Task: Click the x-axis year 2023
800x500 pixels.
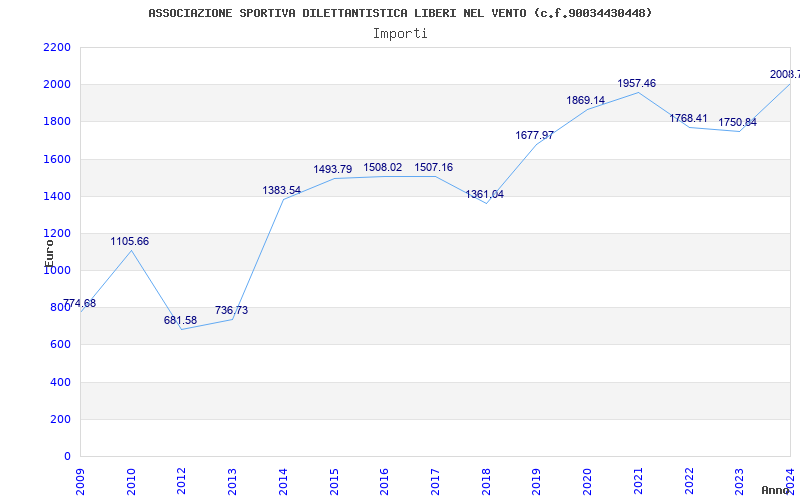Action: (739, 481)
